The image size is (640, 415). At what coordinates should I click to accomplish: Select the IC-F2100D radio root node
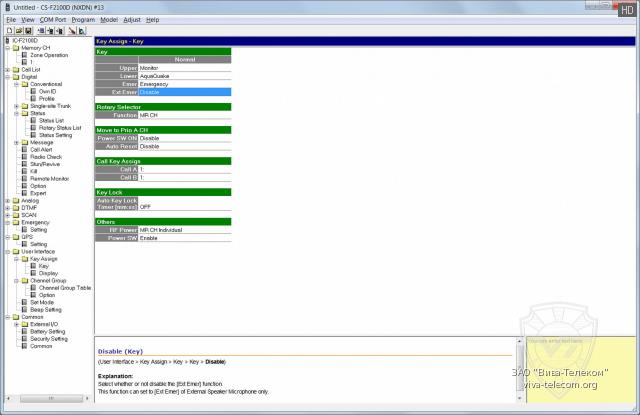(25, 40)
